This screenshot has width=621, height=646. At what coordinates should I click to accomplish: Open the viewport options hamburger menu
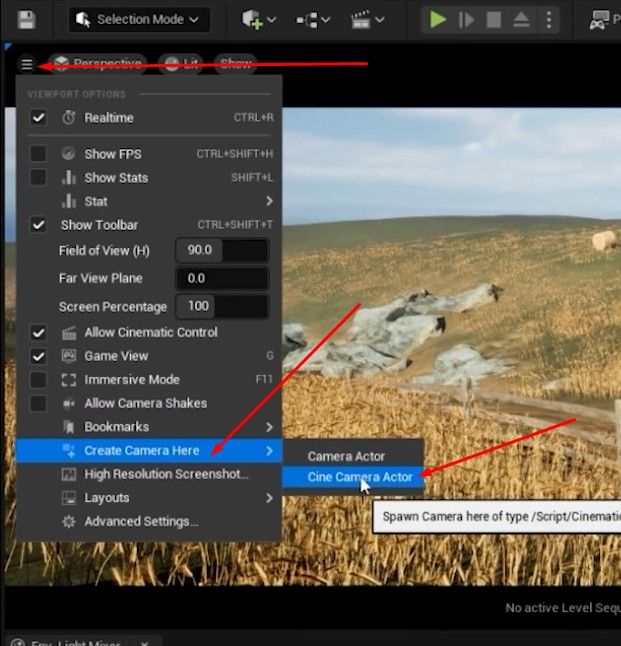click(x=27, y=64)
